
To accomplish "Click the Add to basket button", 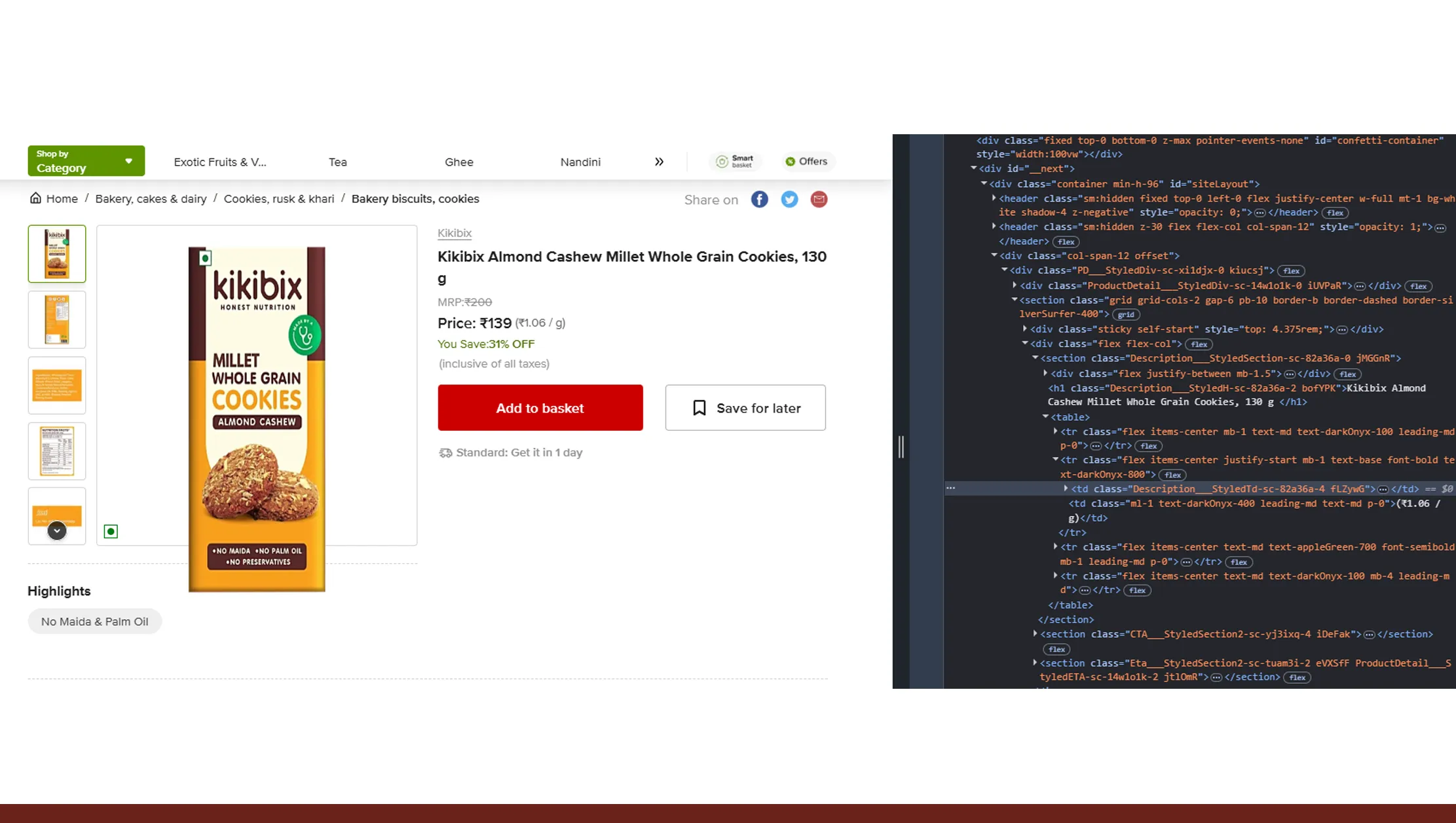I will pos(540,407).
